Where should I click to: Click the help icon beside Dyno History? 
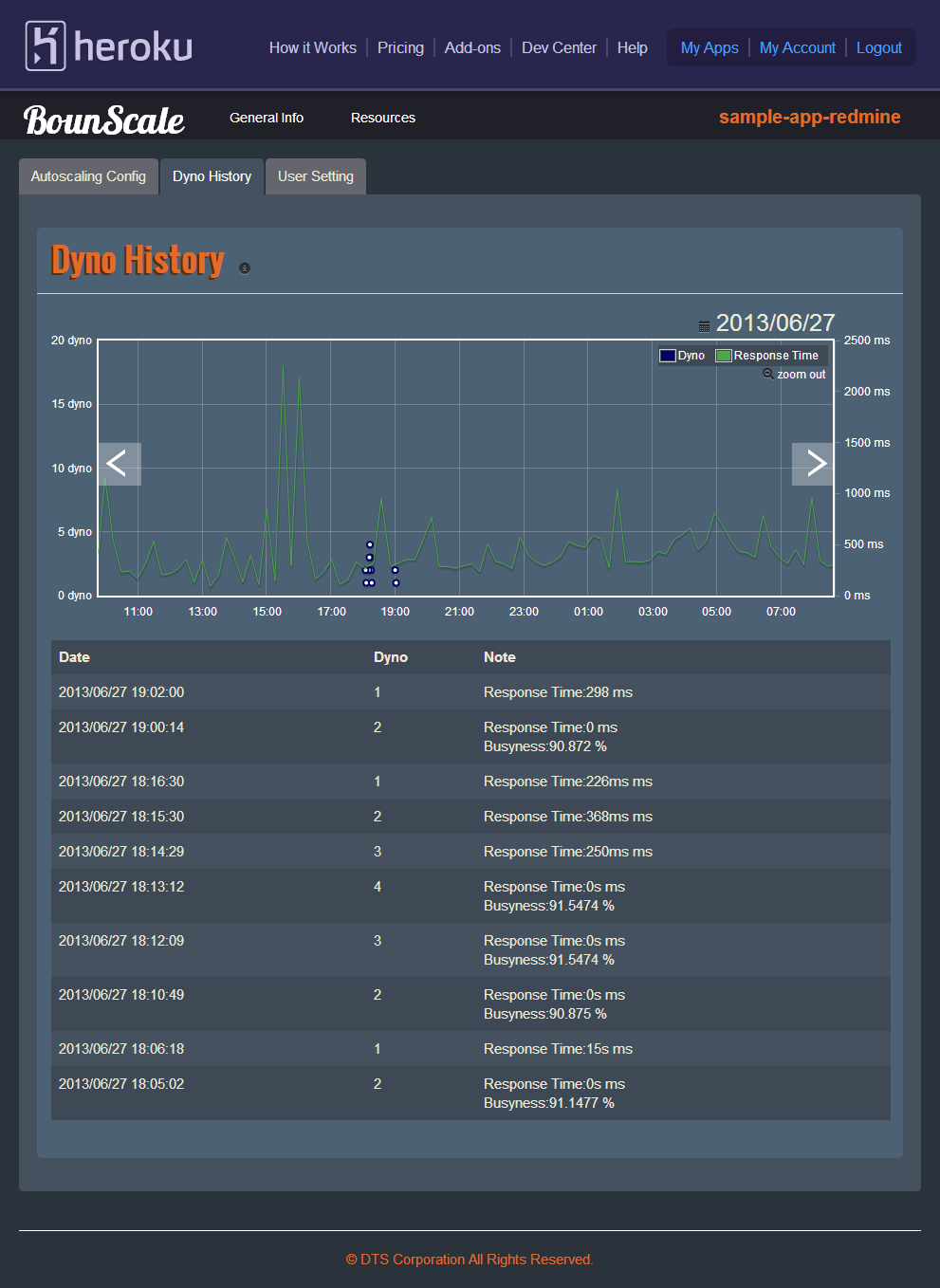[245, 268]
